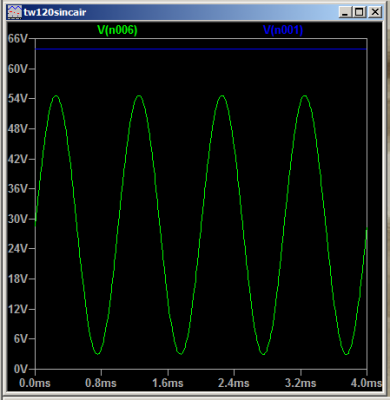Click the 0V vertical axis label
The width and height of the screenshot is (390, 400).
pyautogui.click(x=21, y=369)
